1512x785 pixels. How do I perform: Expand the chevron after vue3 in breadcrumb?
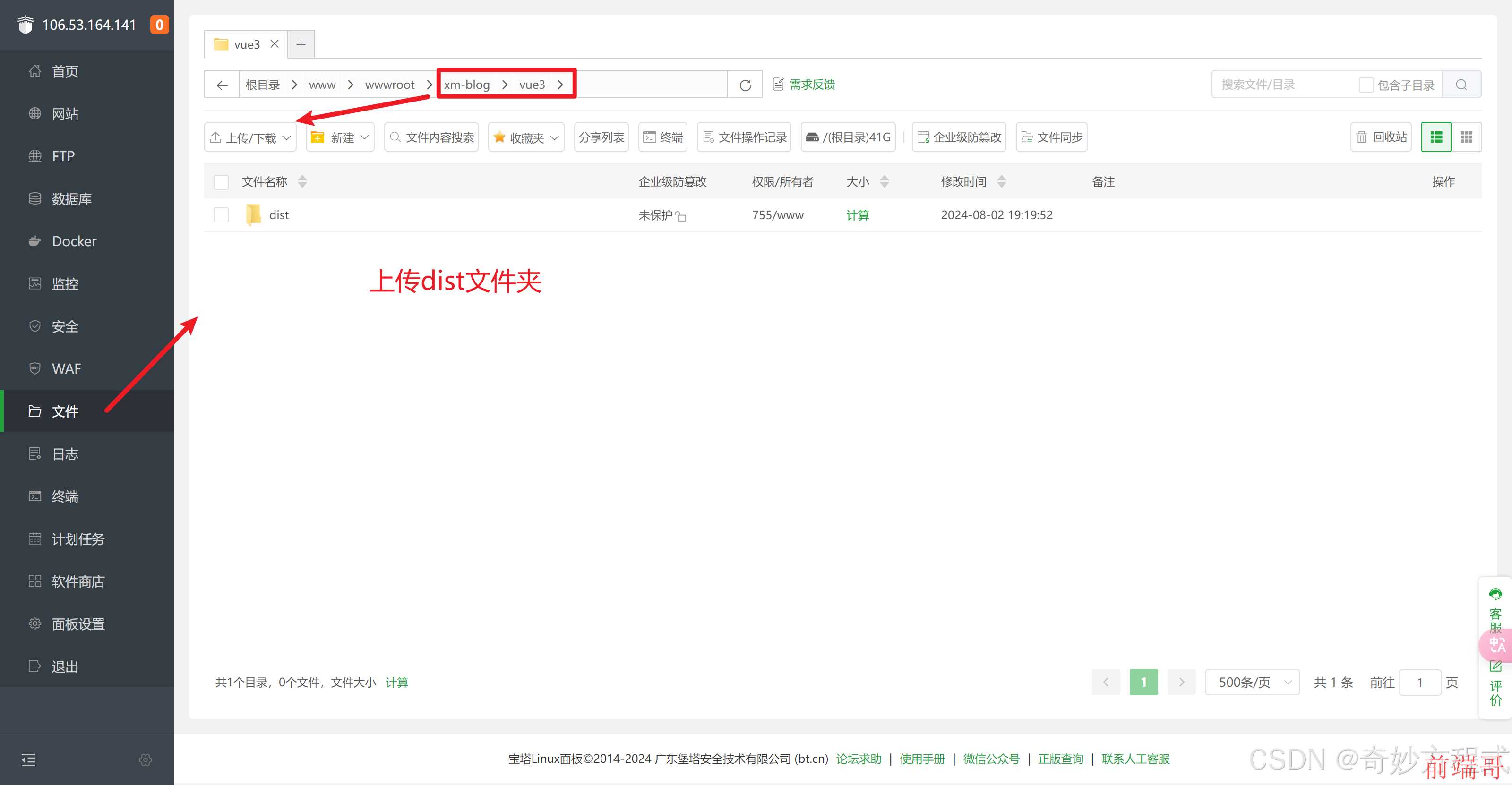click(x=560, y=85)
